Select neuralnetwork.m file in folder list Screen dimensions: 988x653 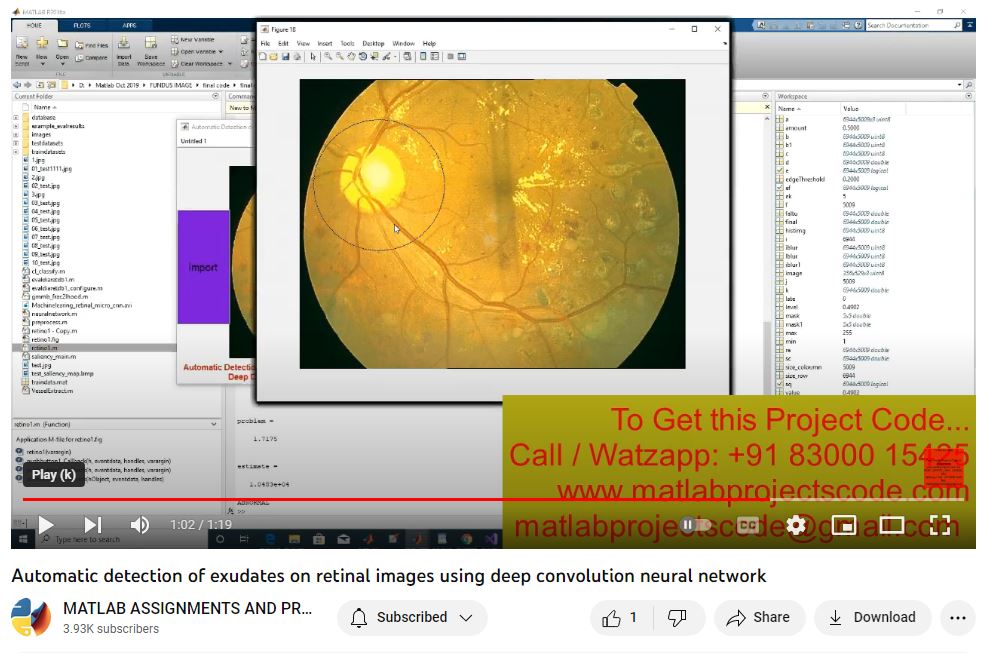pos(54,313)
